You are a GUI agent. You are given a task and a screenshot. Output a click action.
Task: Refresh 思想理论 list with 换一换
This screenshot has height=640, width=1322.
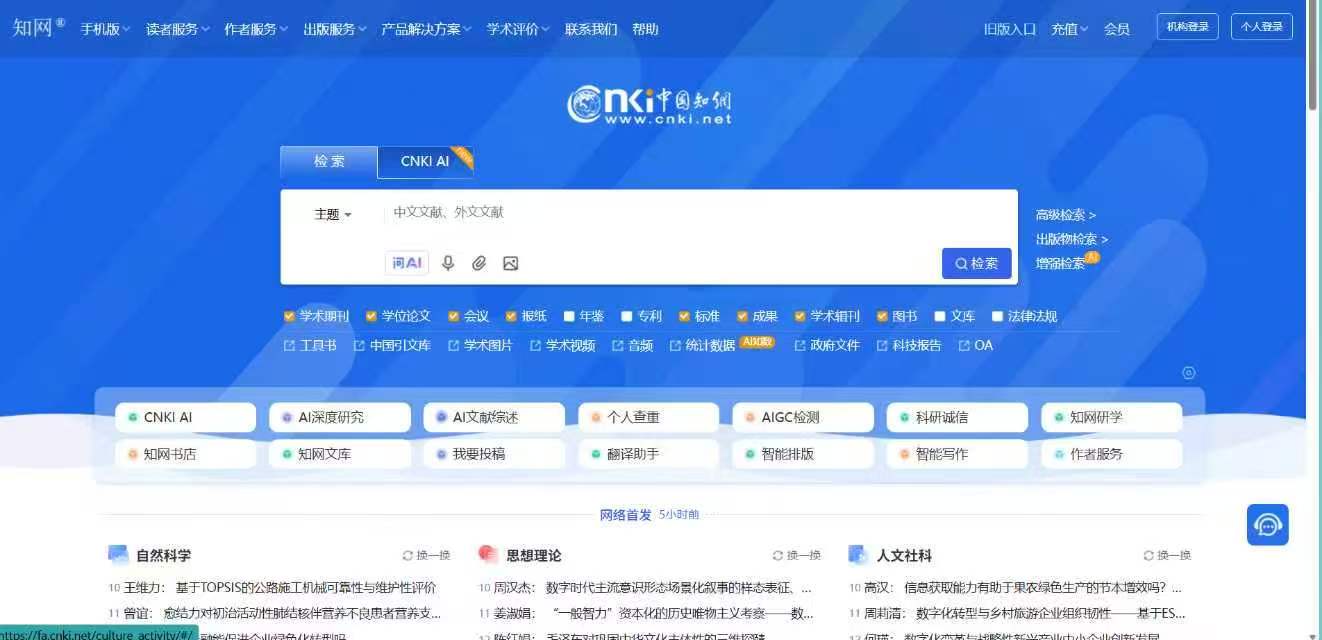(796, 555)
